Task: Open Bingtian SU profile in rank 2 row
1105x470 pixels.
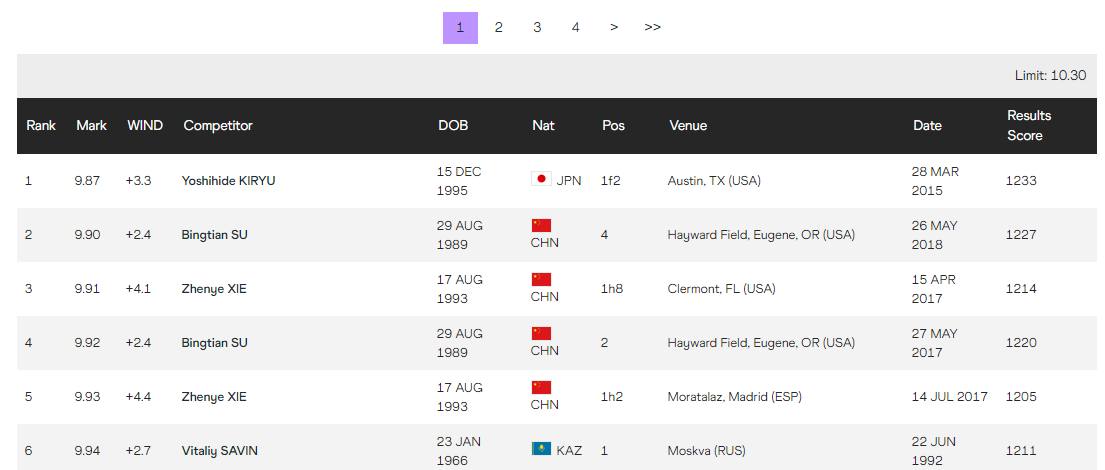Action: 214,235
